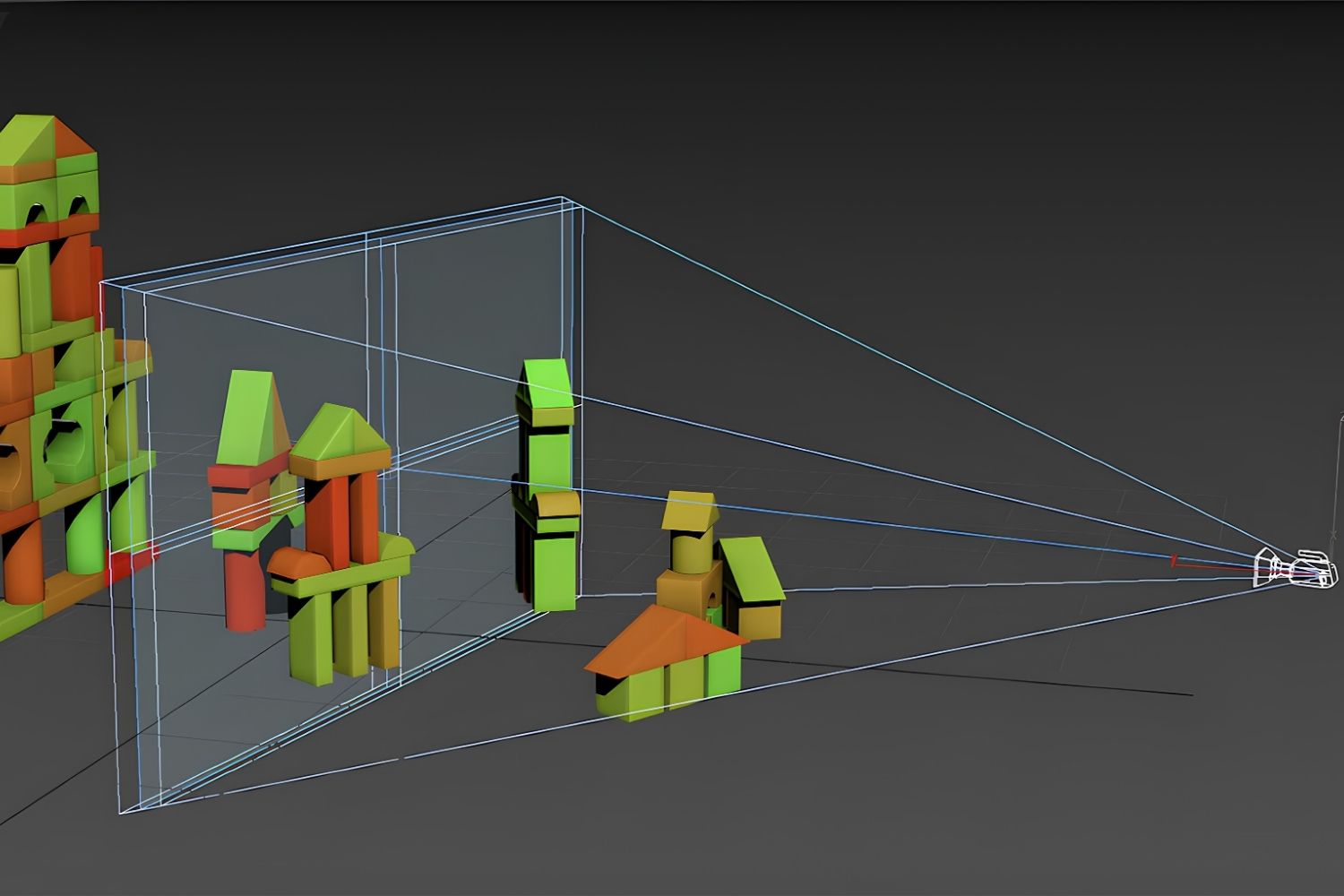1344x896 pixels.
Task: Select the white wireframe camera object
Action: click(1296, 568)
